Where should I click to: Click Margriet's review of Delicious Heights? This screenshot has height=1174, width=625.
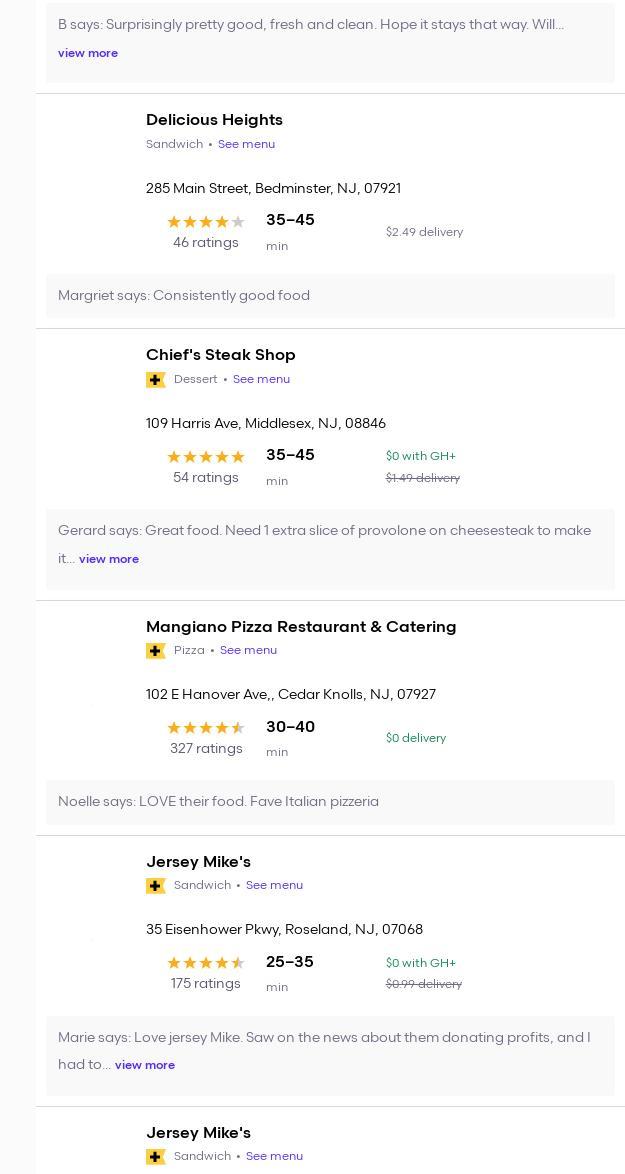pyautogui.click(x=184, y=296)
